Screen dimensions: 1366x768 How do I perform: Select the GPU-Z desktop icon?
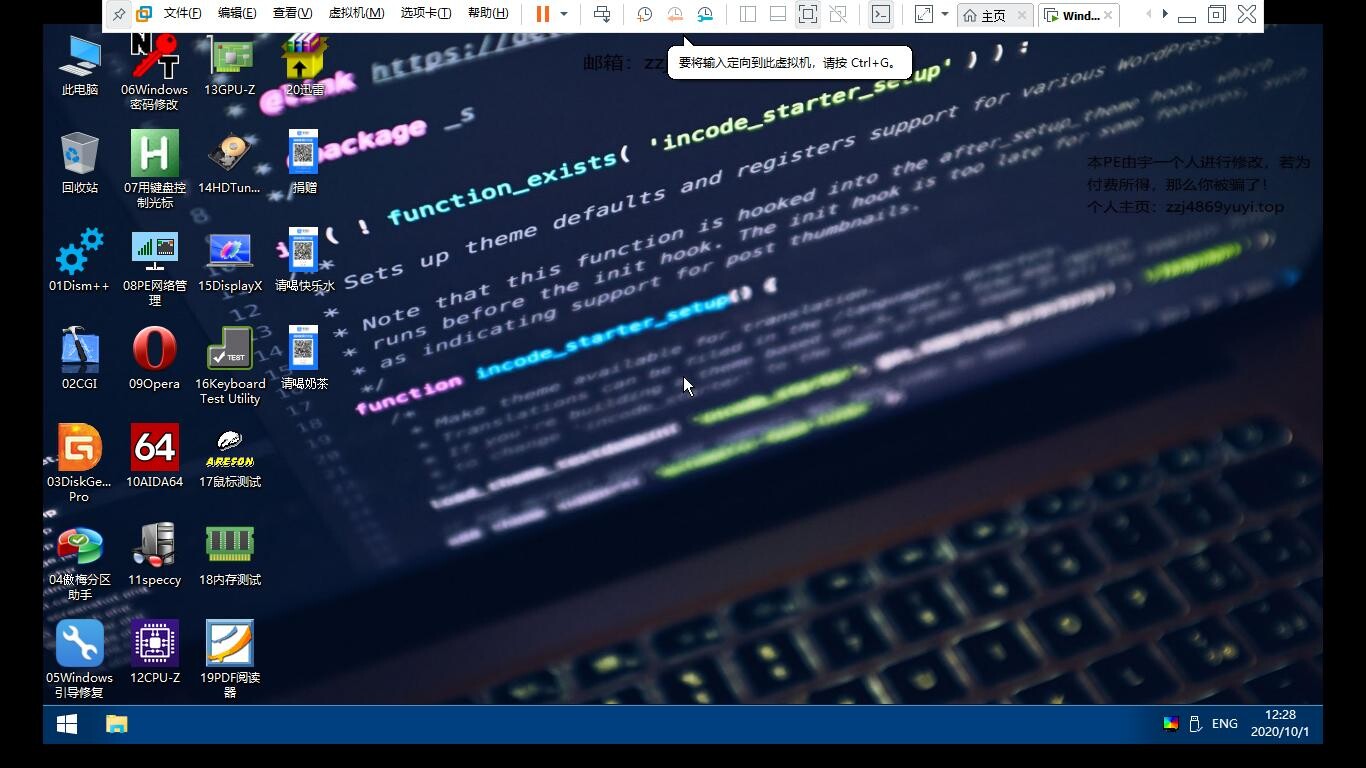pyautogui.click(x=230, y=58)
